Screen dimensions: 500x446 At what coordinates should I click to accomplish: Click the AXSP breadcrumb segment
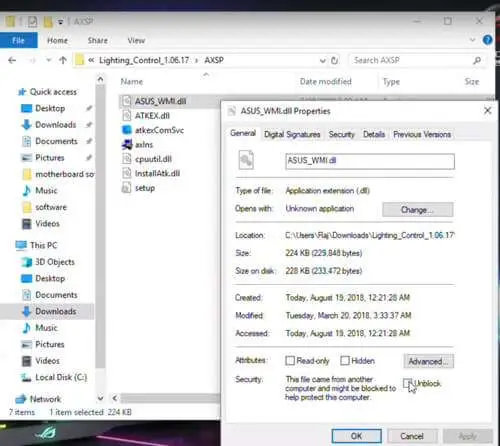214,60
